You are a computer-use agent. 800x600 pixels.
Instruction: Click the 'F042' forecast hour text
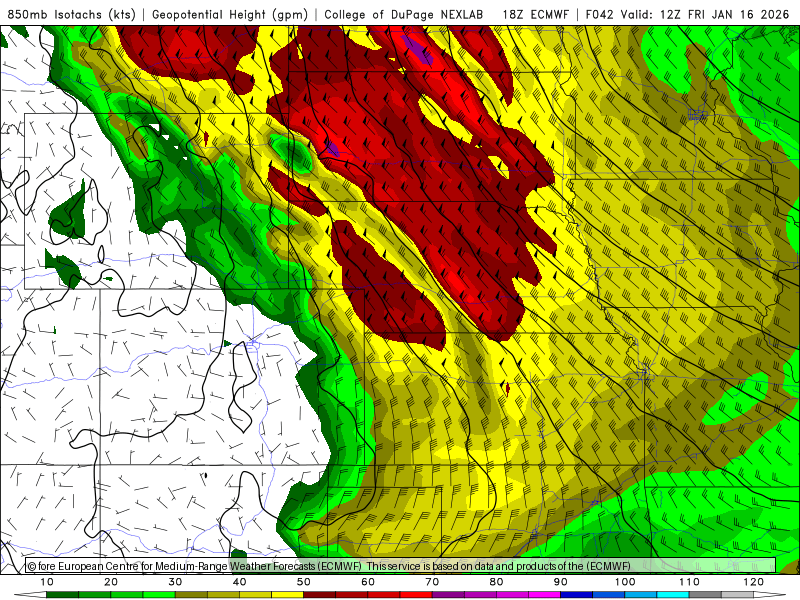(599, 15)
